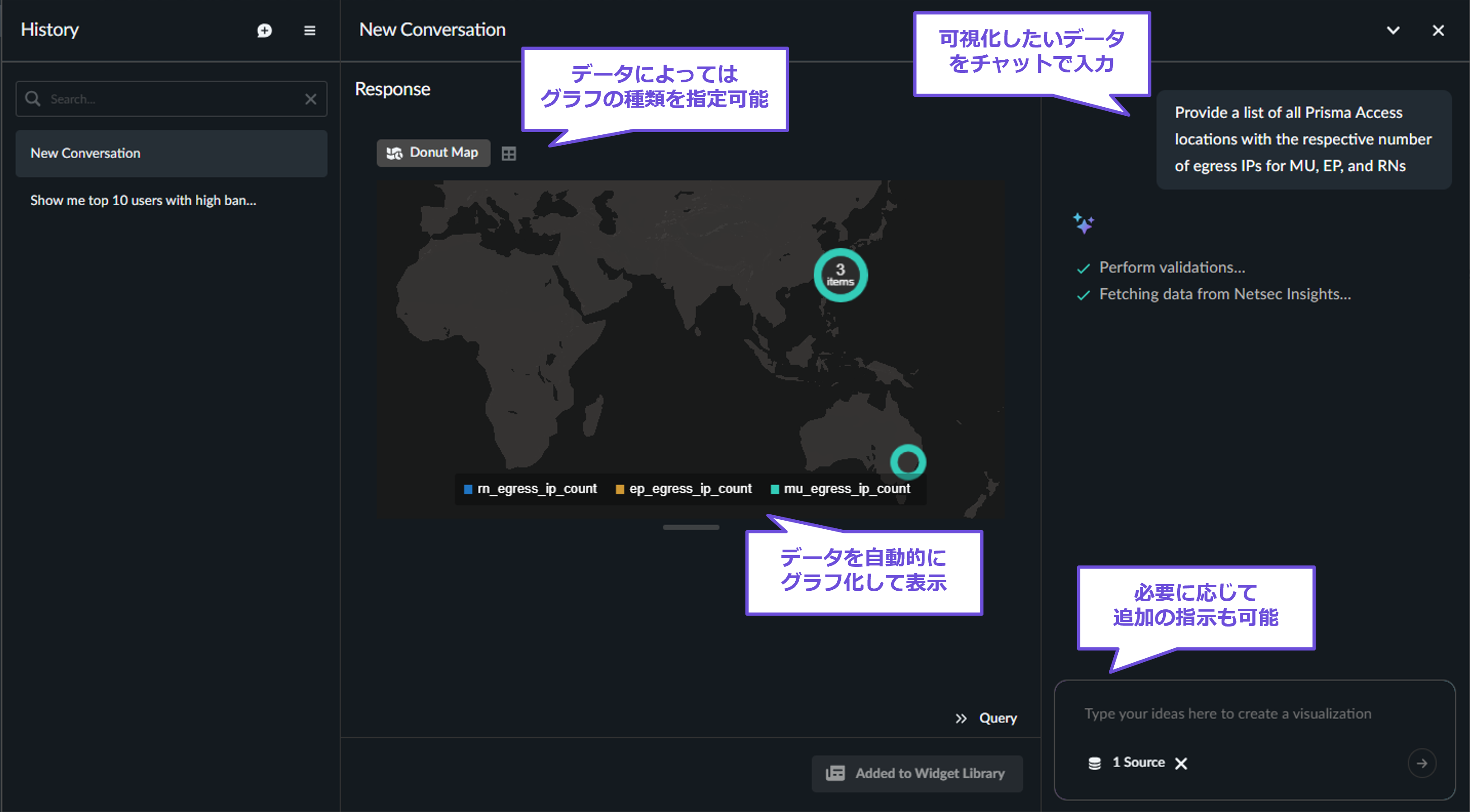Collapse the conversation panel with chevron
This screenshot has width=1470, height=812.
point(1393,30)
